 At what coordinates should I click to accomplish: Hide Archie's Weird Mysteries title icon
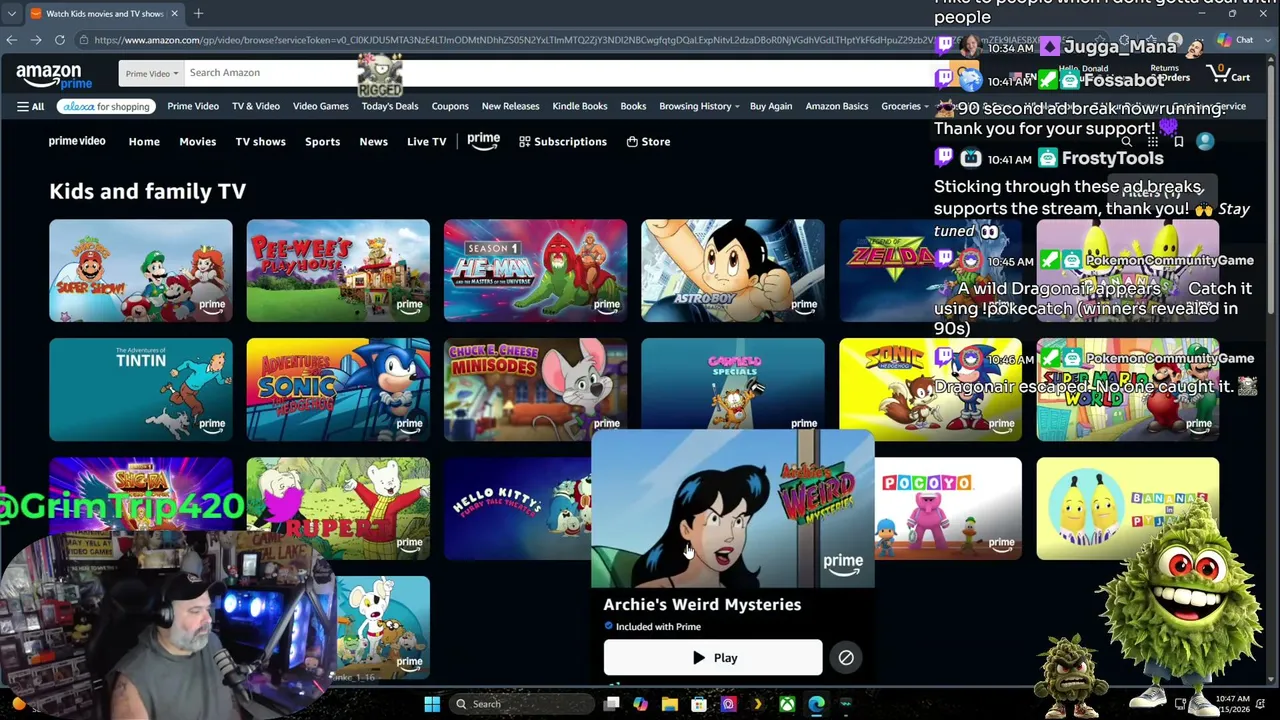click(x=846, y=657)
